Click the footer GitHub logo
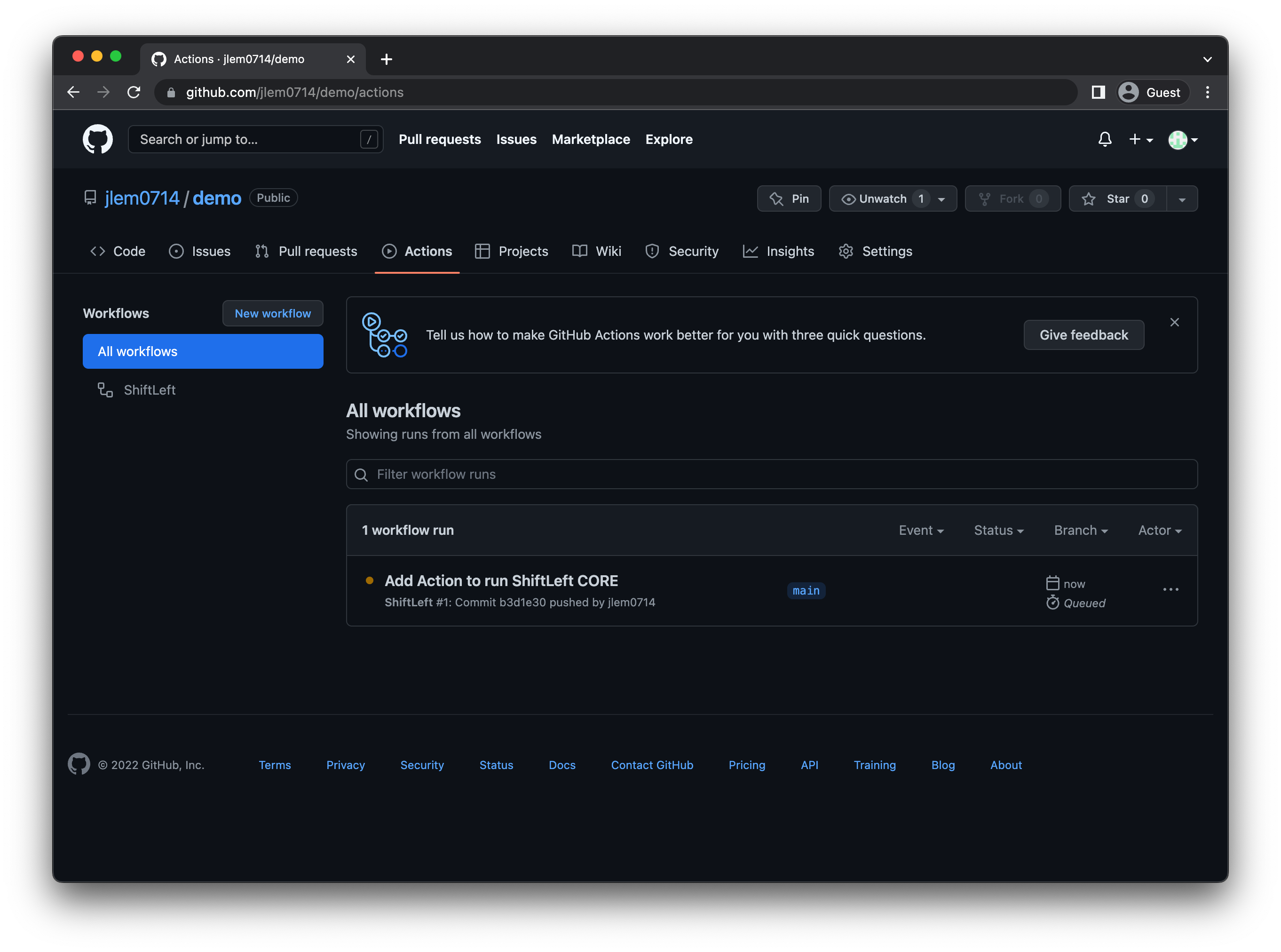The image size is (1281, 952). pyautogui.click(x=79, y=764)
